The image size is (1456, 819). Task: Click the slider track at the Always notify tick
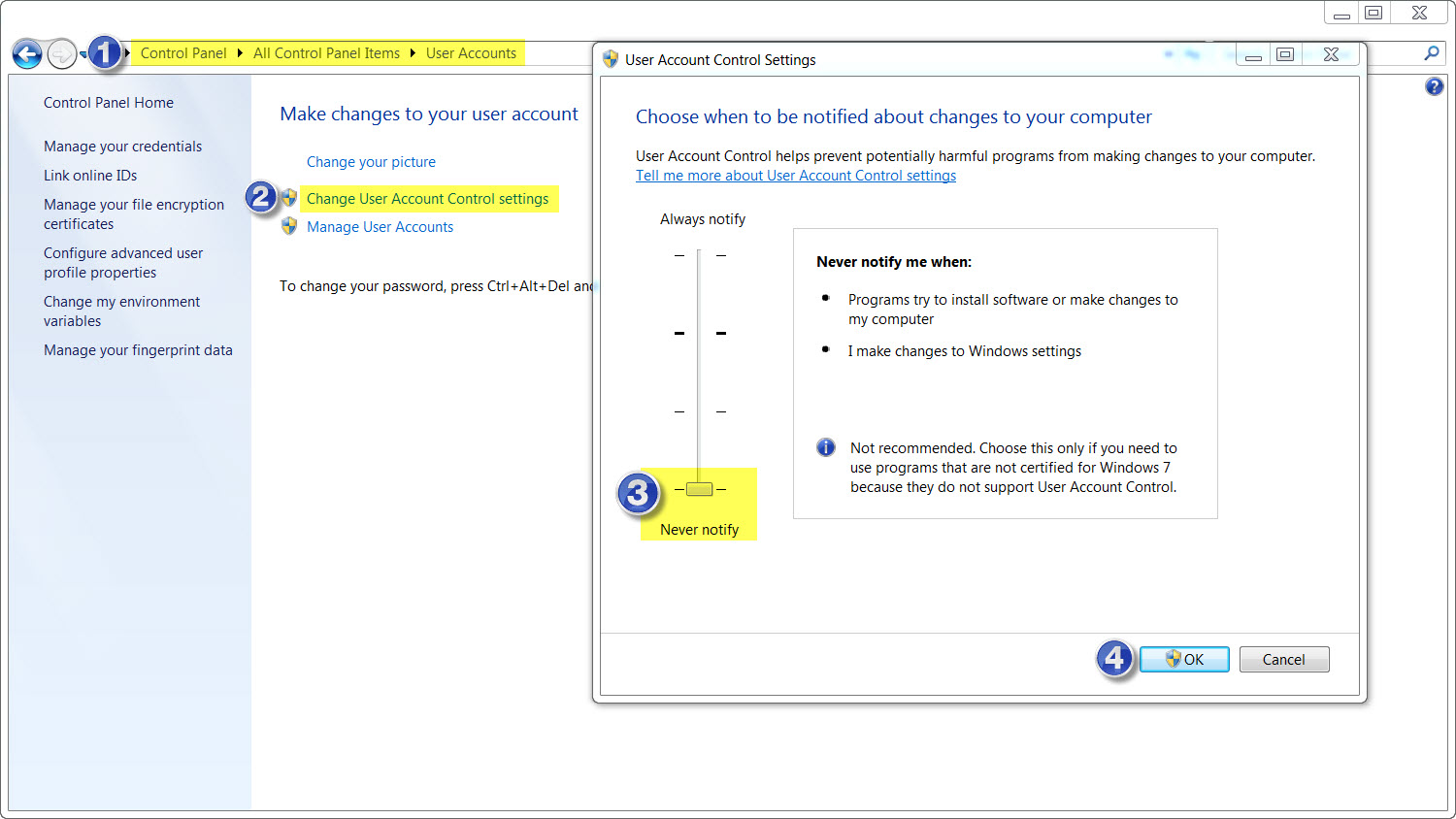pyautogui.click(x=698, y=255)
